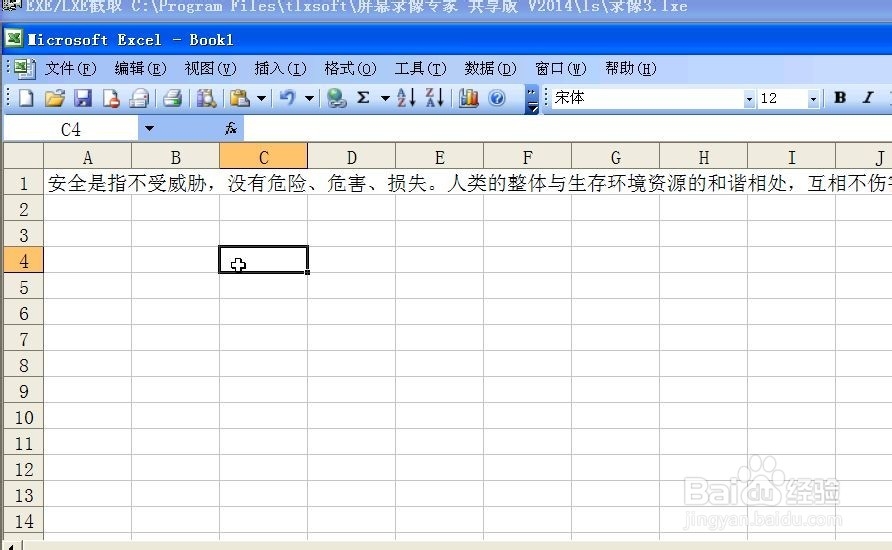The height and width of the screenshot is (550, 892).
Task: Click the New blank workbook icon
Action: 26,98
